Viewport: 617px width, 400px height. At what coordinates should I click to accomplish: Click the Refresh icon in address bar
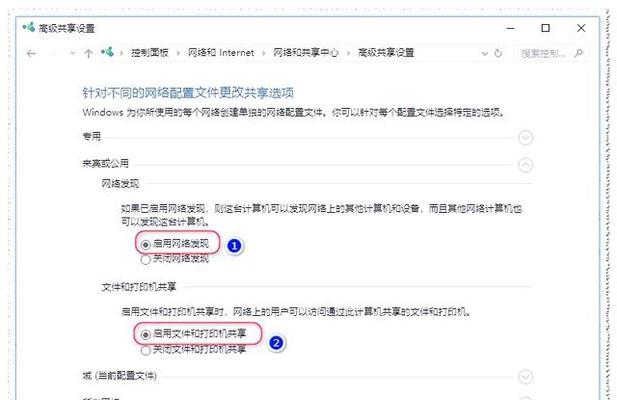498,53
